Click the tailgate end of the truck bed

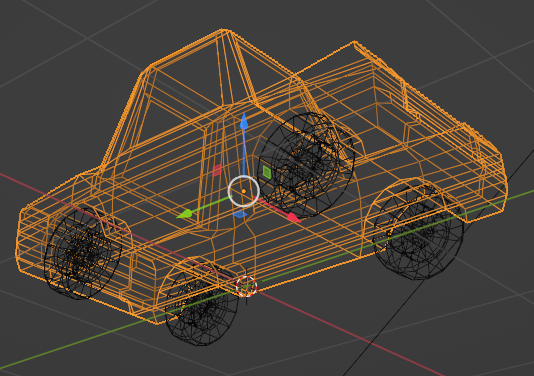tap(484, 170)
